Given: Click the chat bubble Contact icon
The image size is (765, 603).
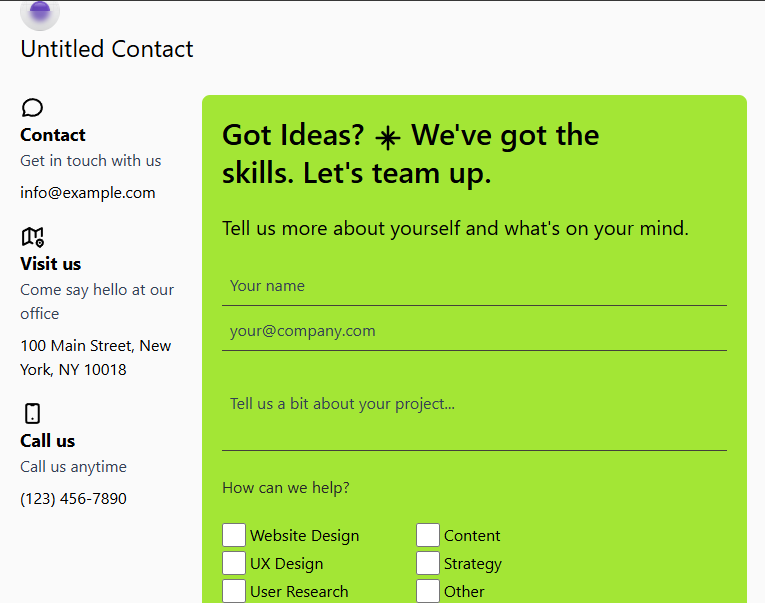Looking at the screenshot, I should [32, 108].
